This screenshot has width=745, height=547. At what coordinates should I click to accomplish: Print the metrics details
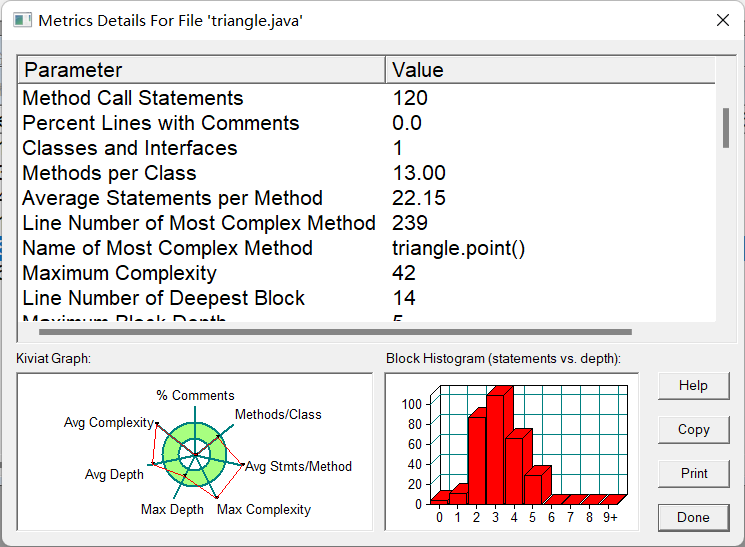693,473
